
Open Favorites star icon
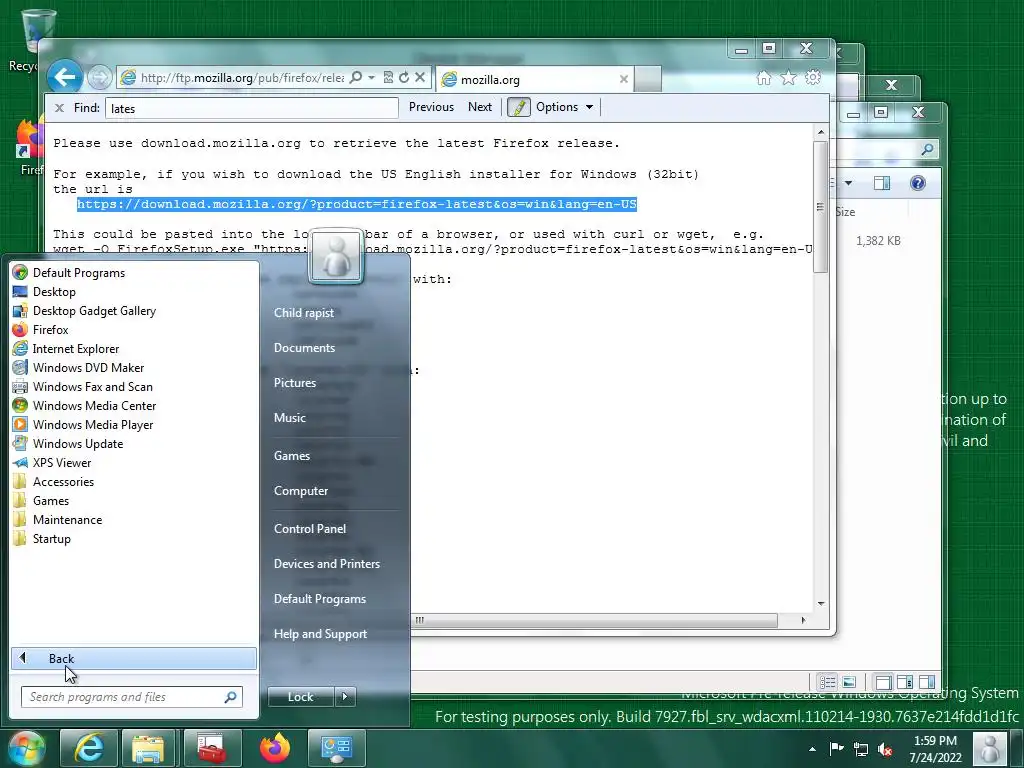[788, 78]
